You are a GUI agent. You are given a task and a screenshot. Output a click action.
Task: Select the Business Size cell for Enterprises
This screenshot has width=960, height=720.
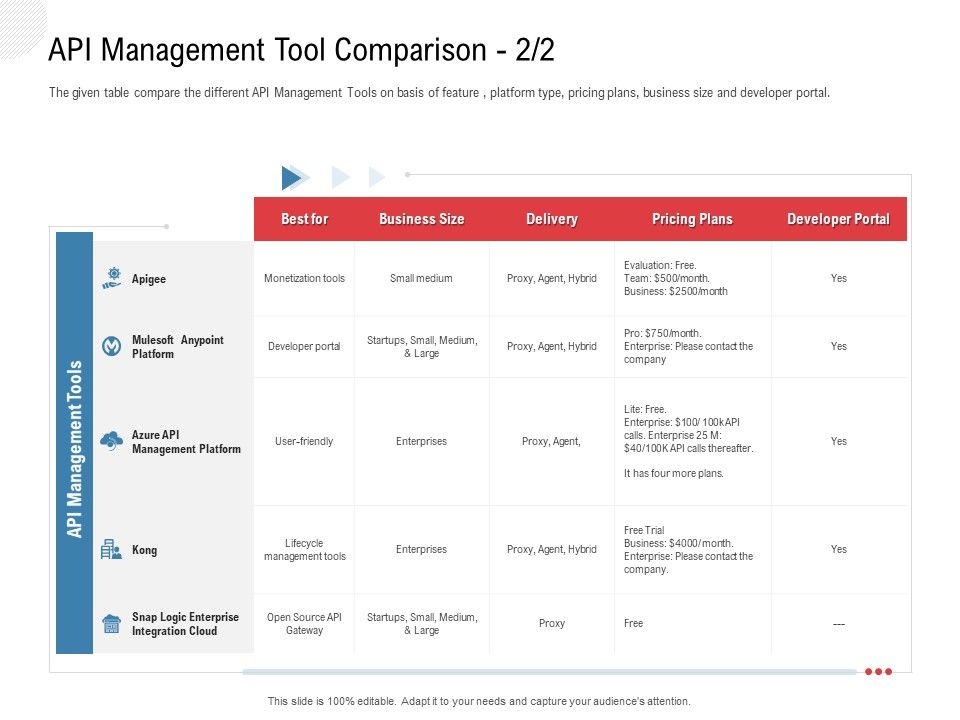(x=422, y=440)
